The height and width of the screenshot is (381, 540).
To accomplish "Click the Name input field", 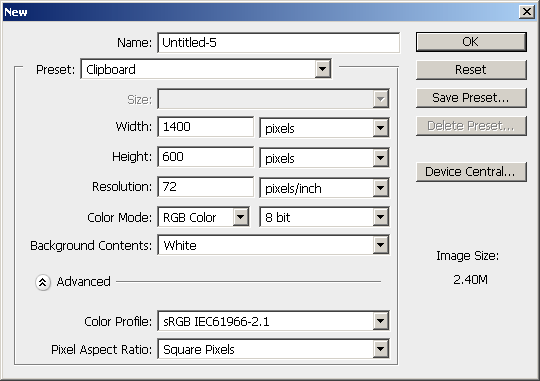I will point(279,43).
